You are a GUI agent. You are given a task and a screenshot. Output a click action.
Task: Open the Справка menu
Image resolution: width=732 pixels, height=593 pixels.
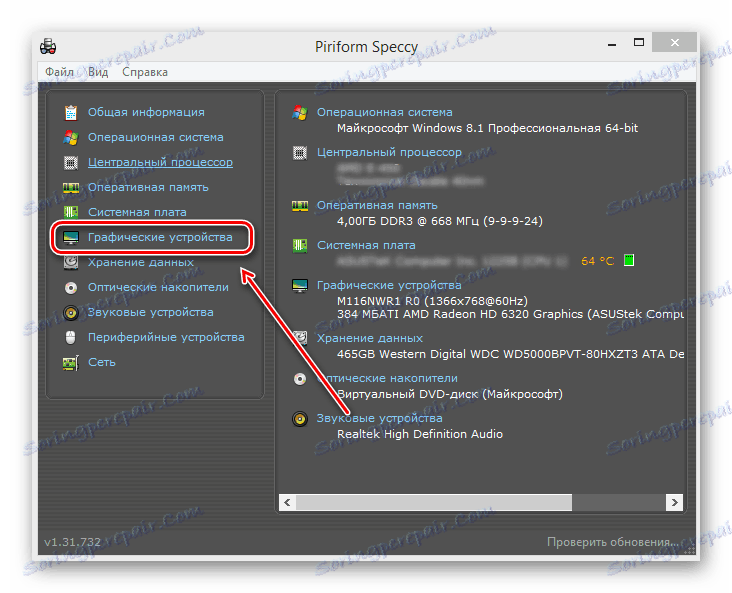(145, 72)
